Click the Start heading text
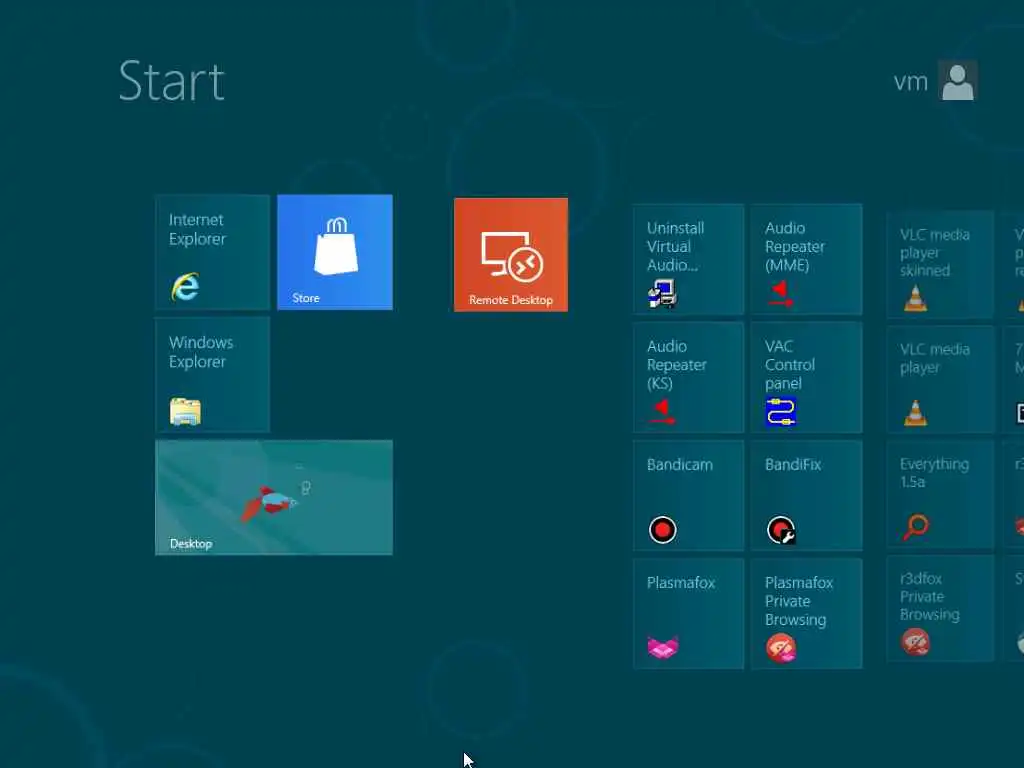This screenshot has width=1024, height=768. click(172, 81)
